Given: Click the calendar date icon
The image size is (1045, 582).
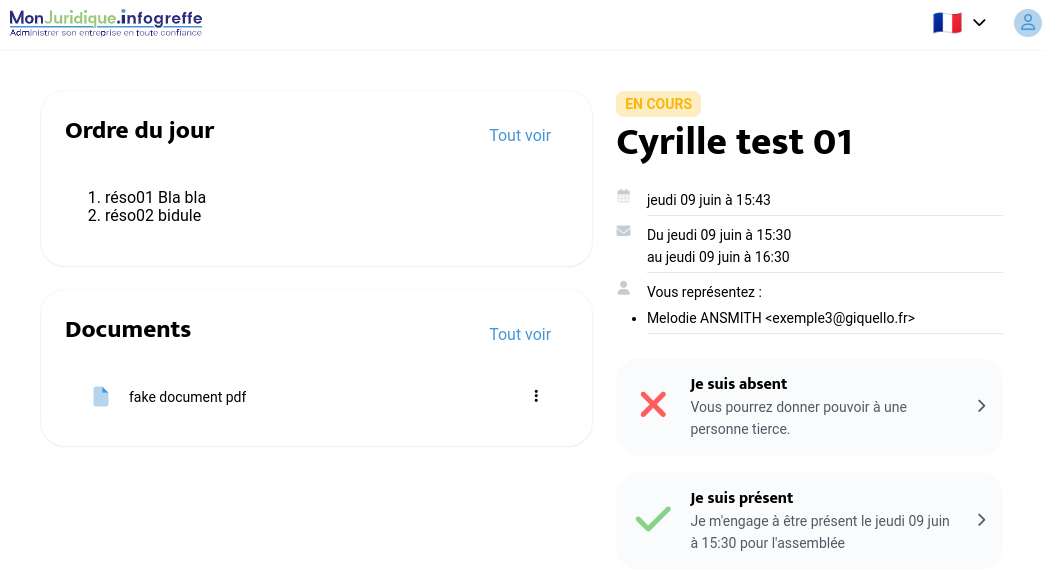Looking at the screenshot, I should coord(624,196).
